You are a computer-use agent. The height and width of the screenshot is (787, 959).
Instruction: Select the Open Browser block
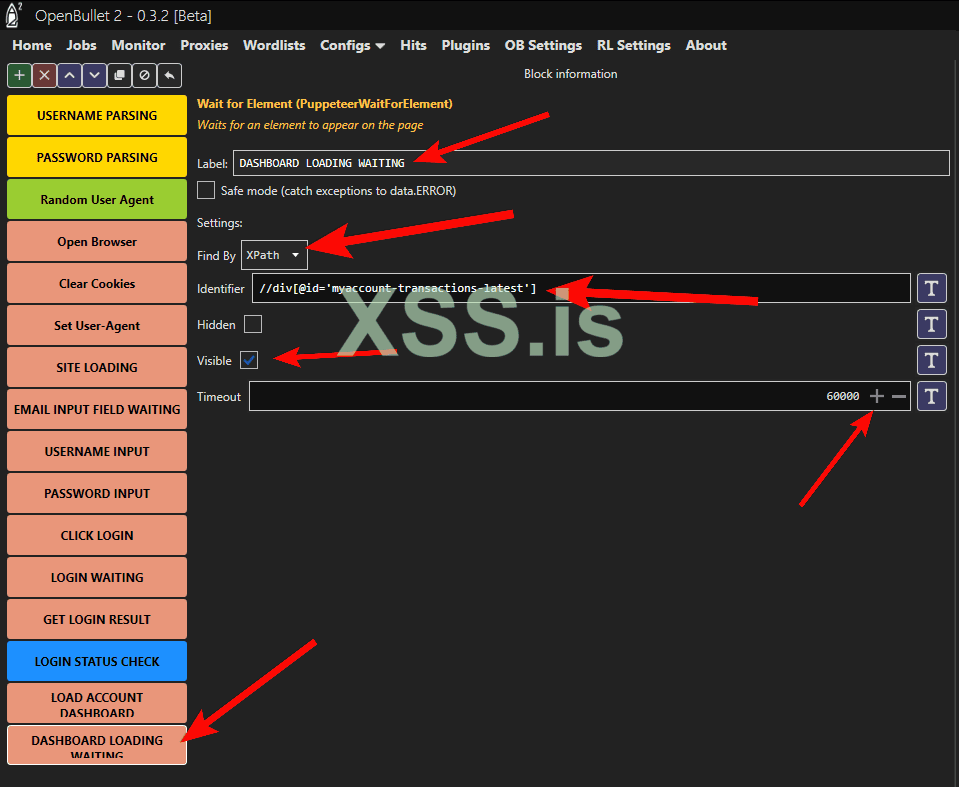97,242
